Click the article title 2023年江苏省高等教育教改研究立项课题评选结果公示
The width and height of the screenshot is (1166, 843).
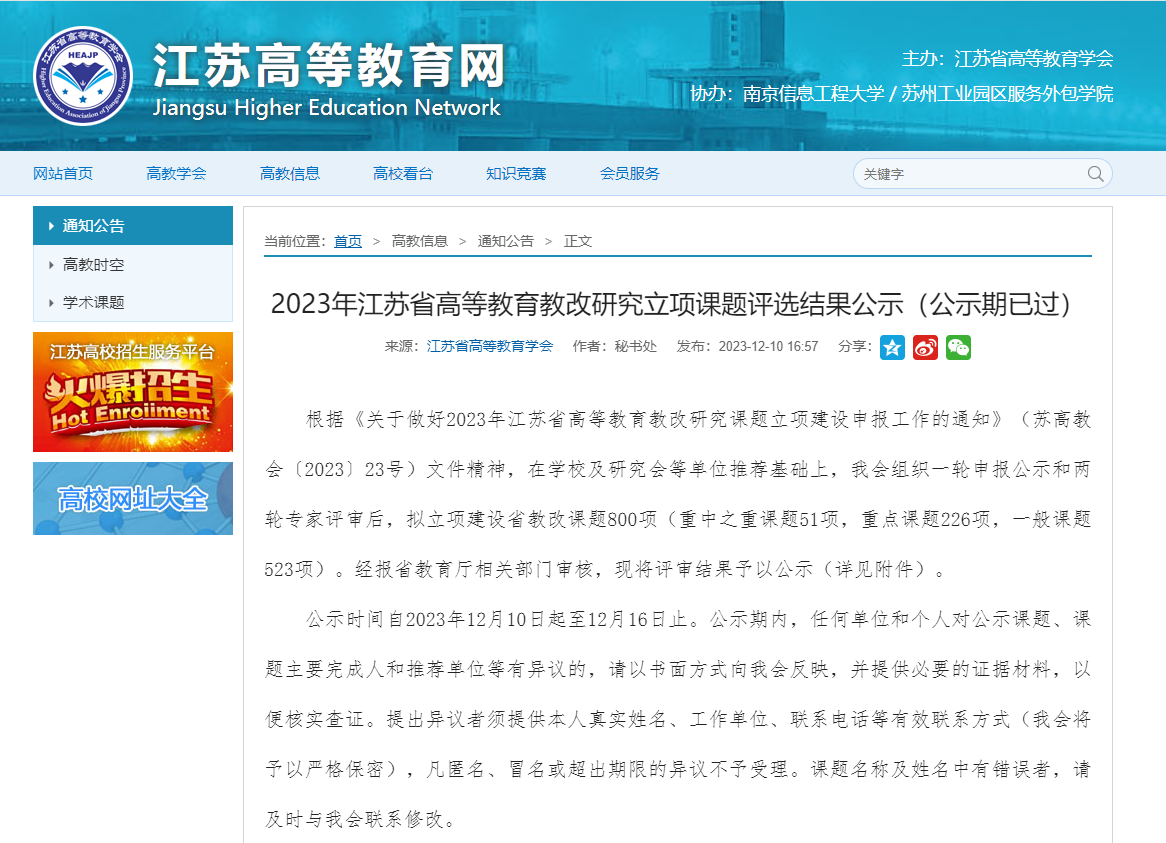coord(671,304)
